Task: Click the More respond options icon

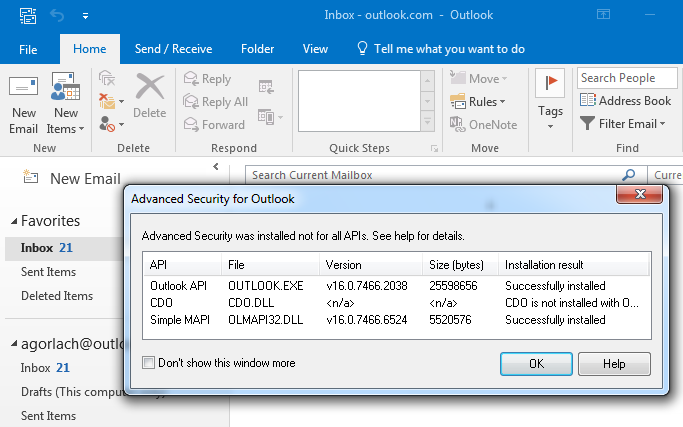Action: click(270, 117)
